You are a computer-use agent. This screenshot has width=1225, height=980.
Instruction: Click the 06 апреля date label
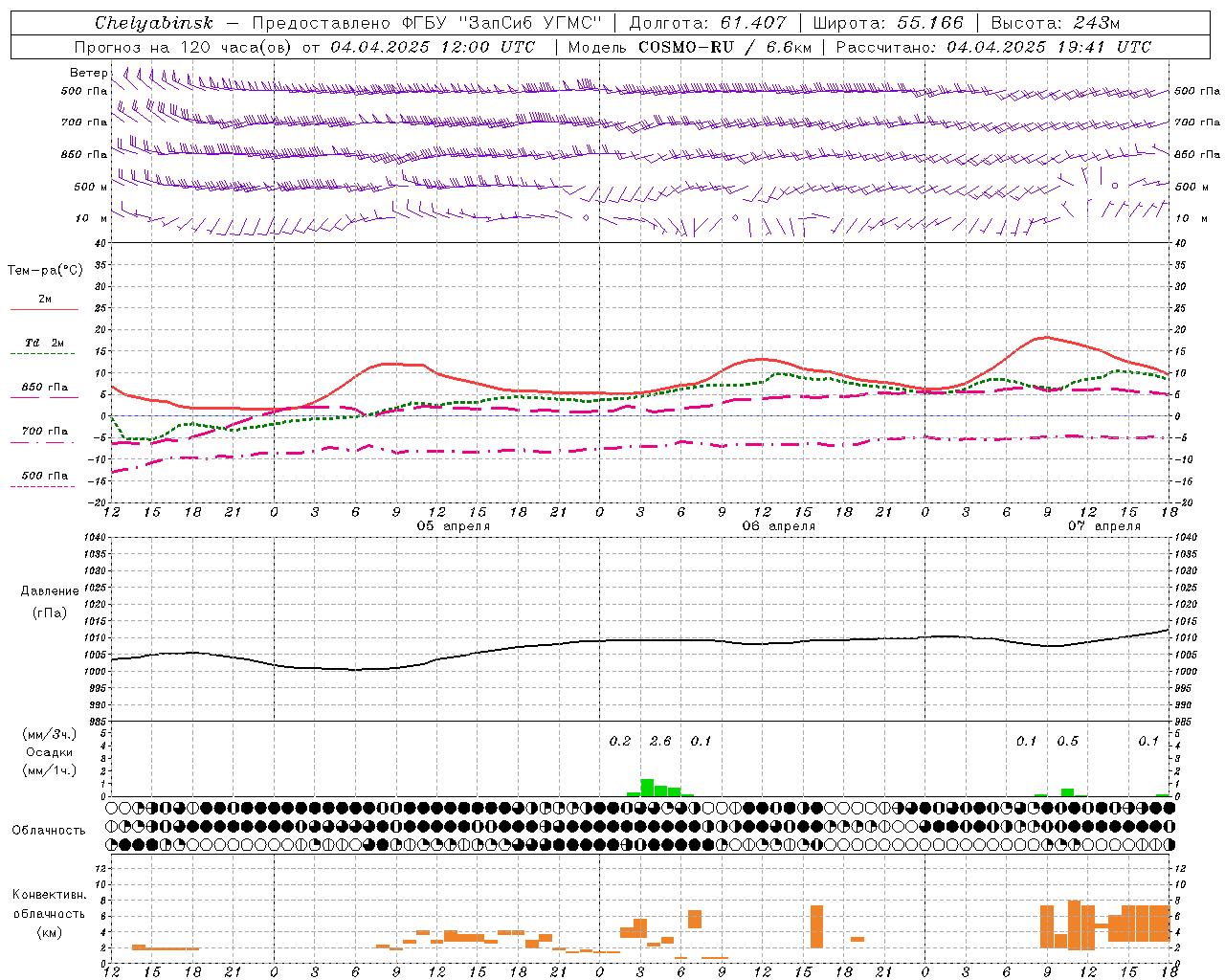[x=779, y=526]
